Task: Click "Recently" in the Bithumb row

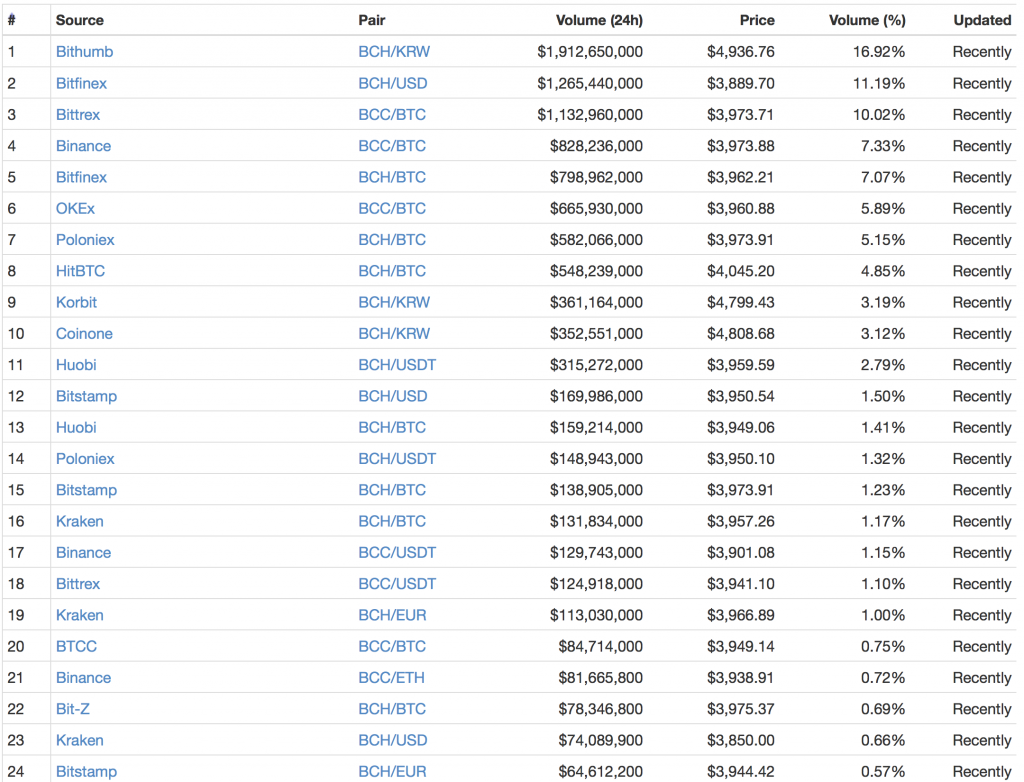Action: pyautogui.click(x=982, y=52)
